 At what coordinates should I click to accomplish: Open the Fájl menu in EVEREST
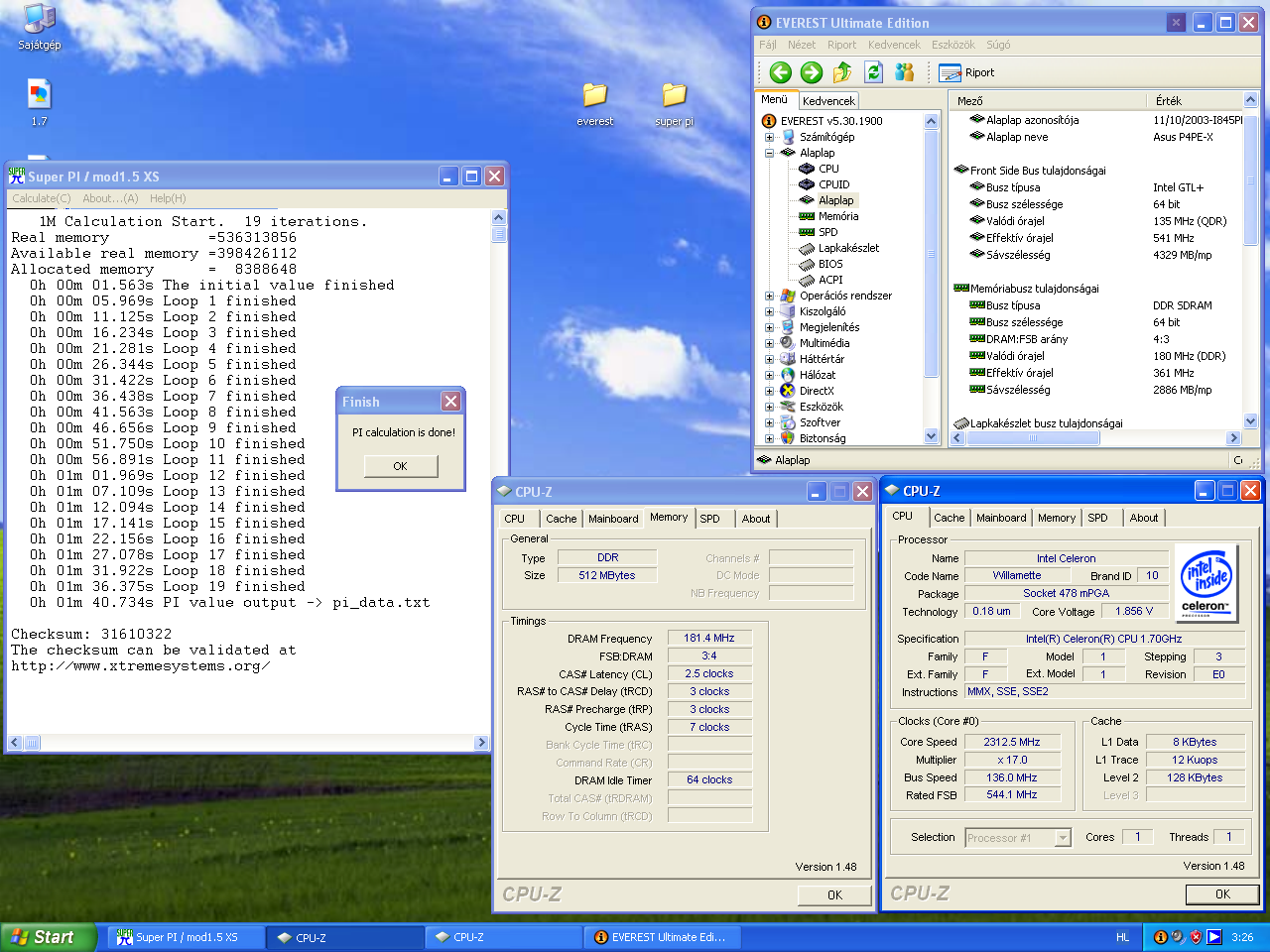coord(768,45)
